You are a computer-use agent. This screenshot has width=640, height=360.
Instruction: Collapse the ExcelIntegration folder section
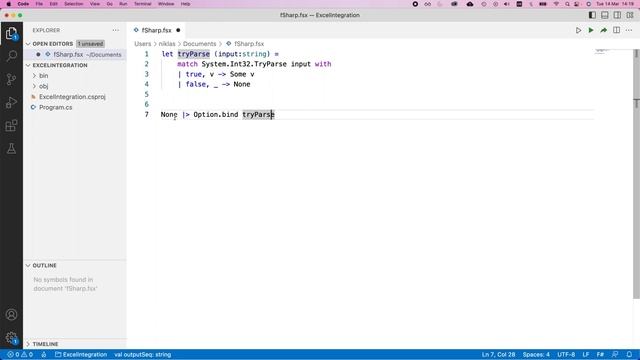click(75, 65)
